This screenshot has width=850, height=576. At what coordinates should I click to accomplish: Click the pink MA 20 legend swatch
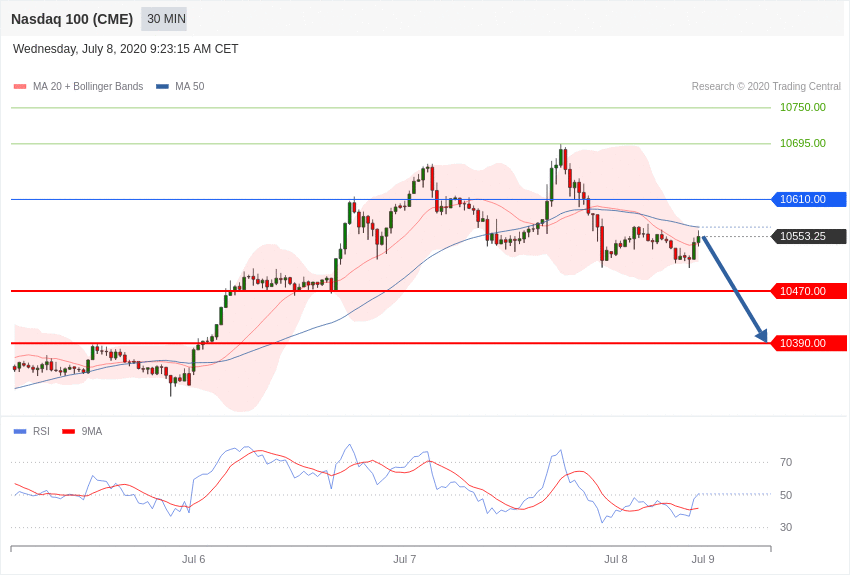pos(20,87)
